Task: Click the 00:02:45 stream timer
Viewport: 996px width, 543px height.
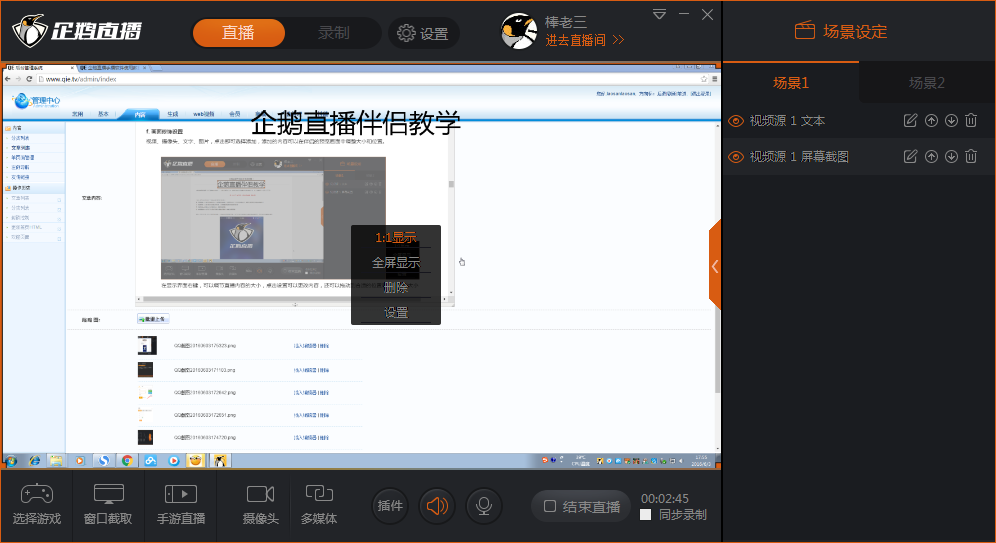Action: [x=664, y=499]
